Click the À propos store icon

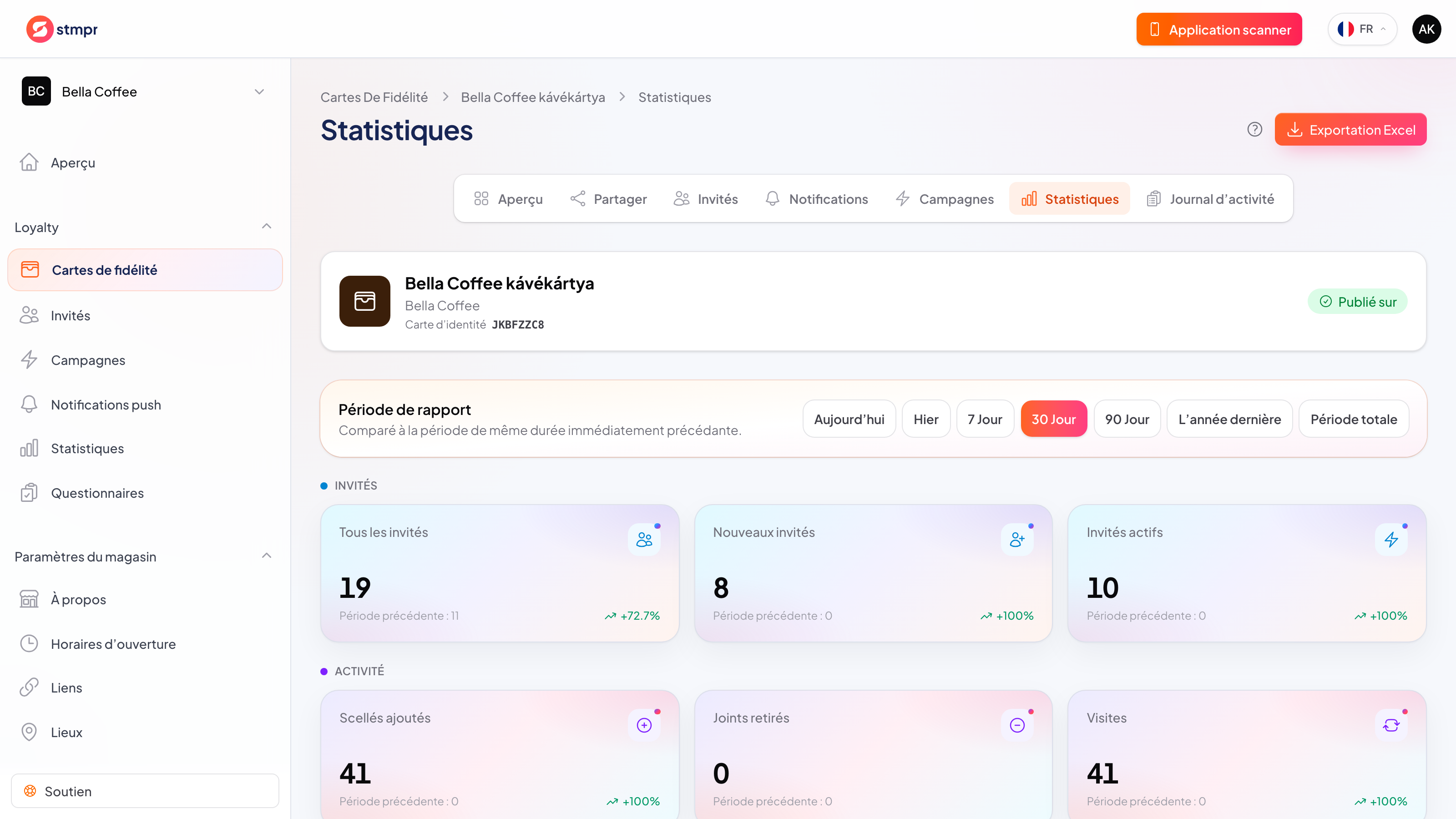(x=29, y=599)
